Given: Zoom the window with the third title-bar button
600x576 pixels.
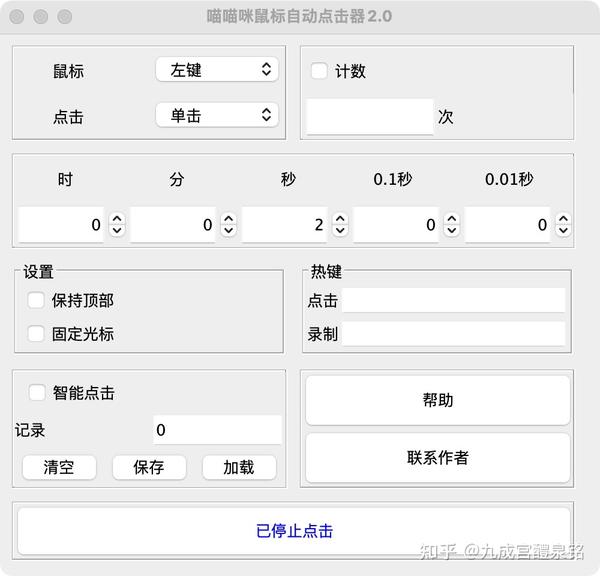Looking at the screenshot, I should [x=65, y=16].
